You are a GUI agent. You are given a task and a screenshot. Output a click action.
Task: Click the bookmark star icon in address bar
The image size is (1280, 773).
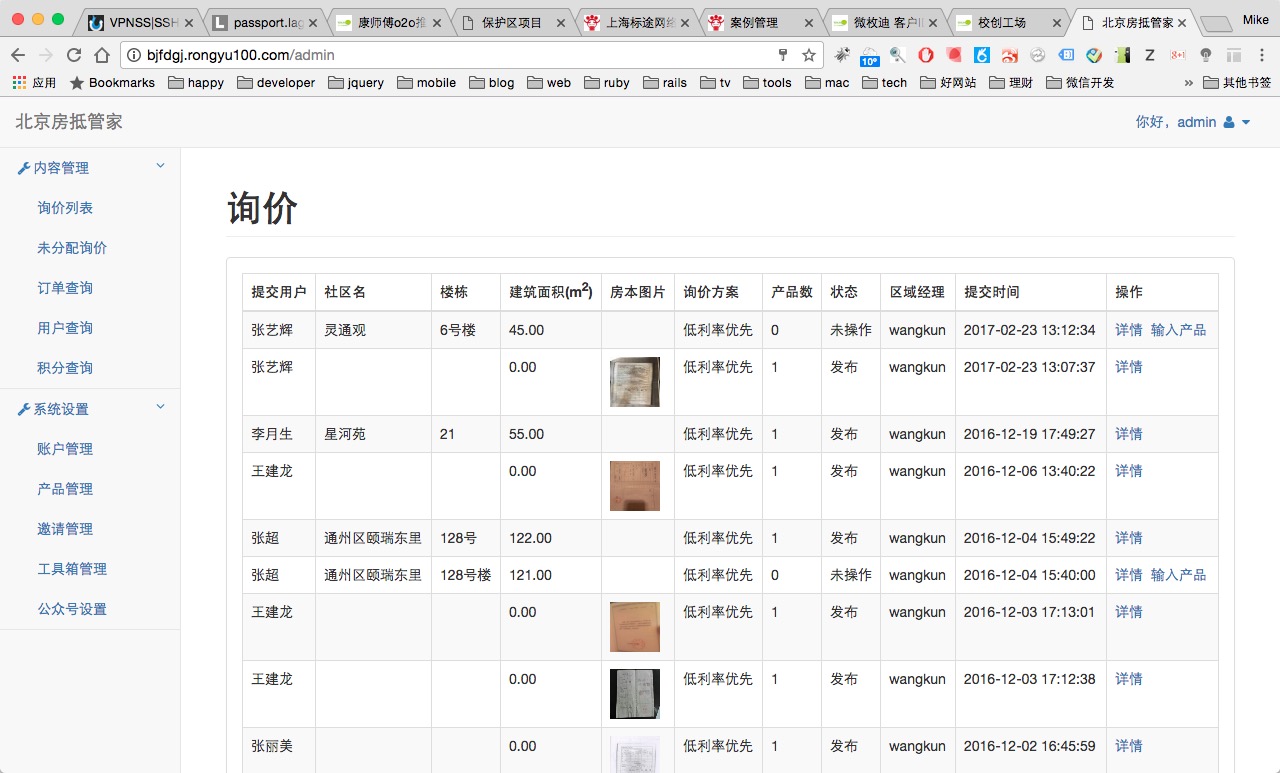pos(809,55)
